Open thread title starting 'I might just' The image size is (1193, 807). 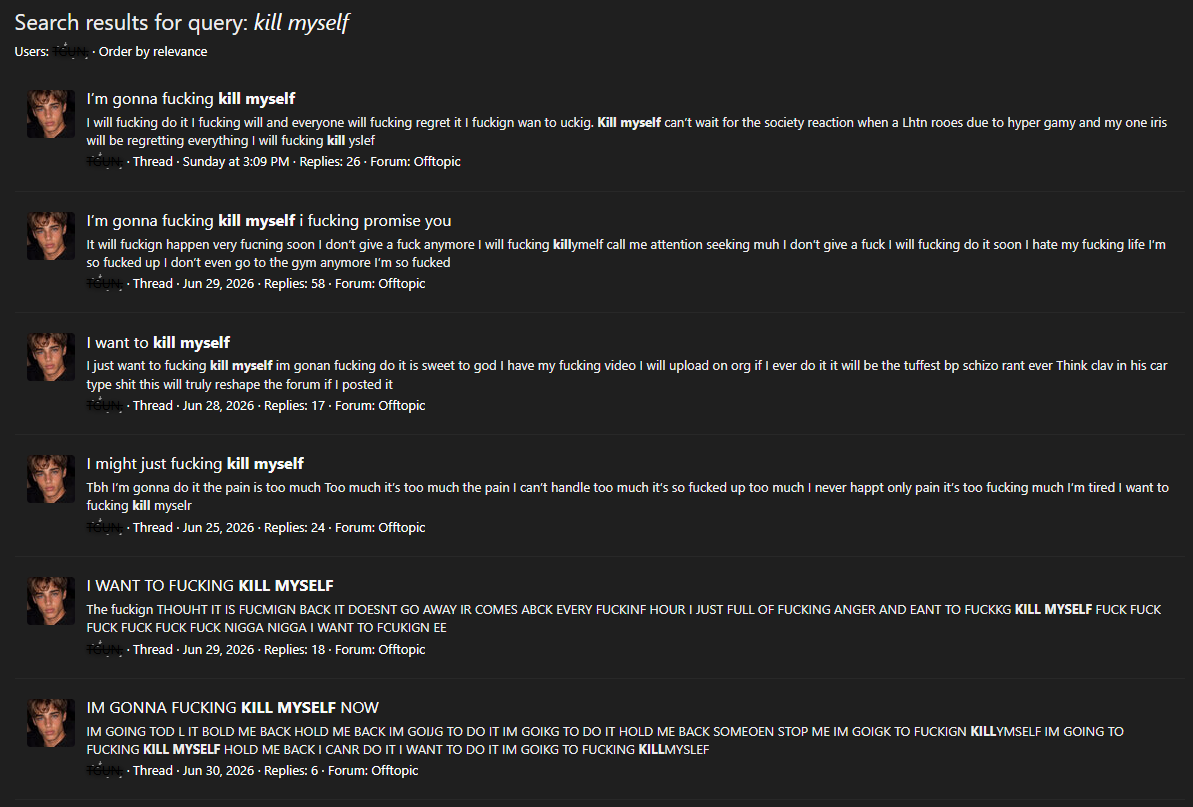coord(195,464)
